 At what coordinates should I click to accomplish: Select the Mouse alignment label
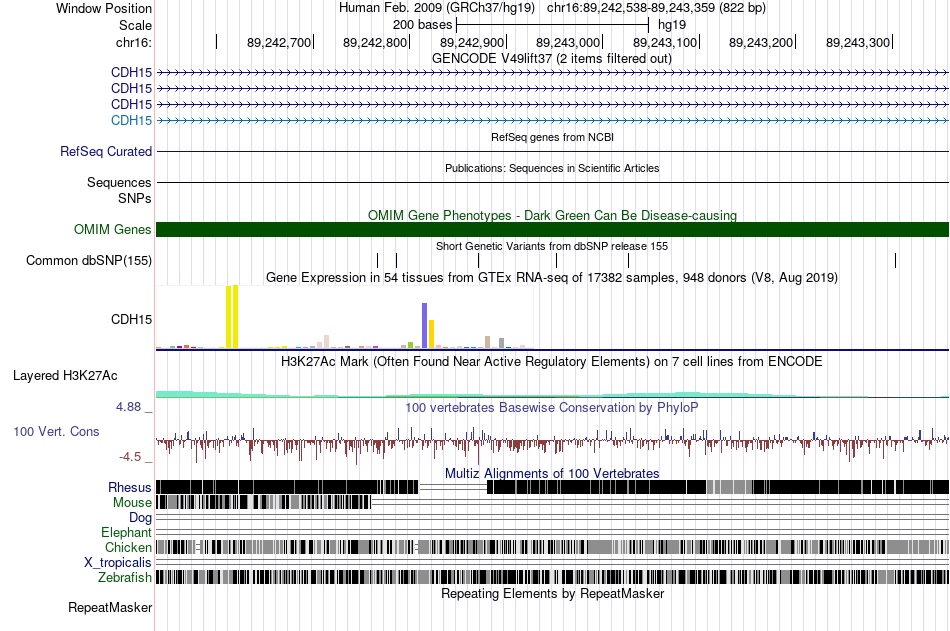[x=132, y=502]
